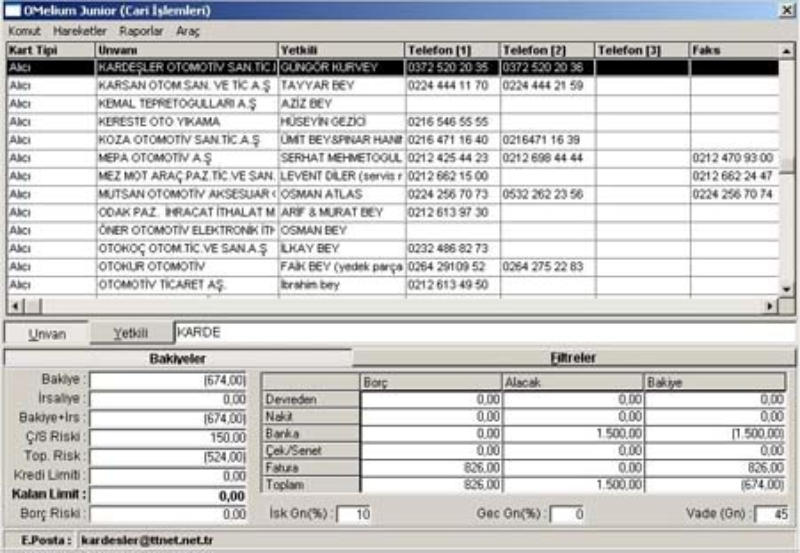Image resolution: width=800 pixels, height=553 pixels.
Task: Click the Bakiye value field
Action: point(168,380)
